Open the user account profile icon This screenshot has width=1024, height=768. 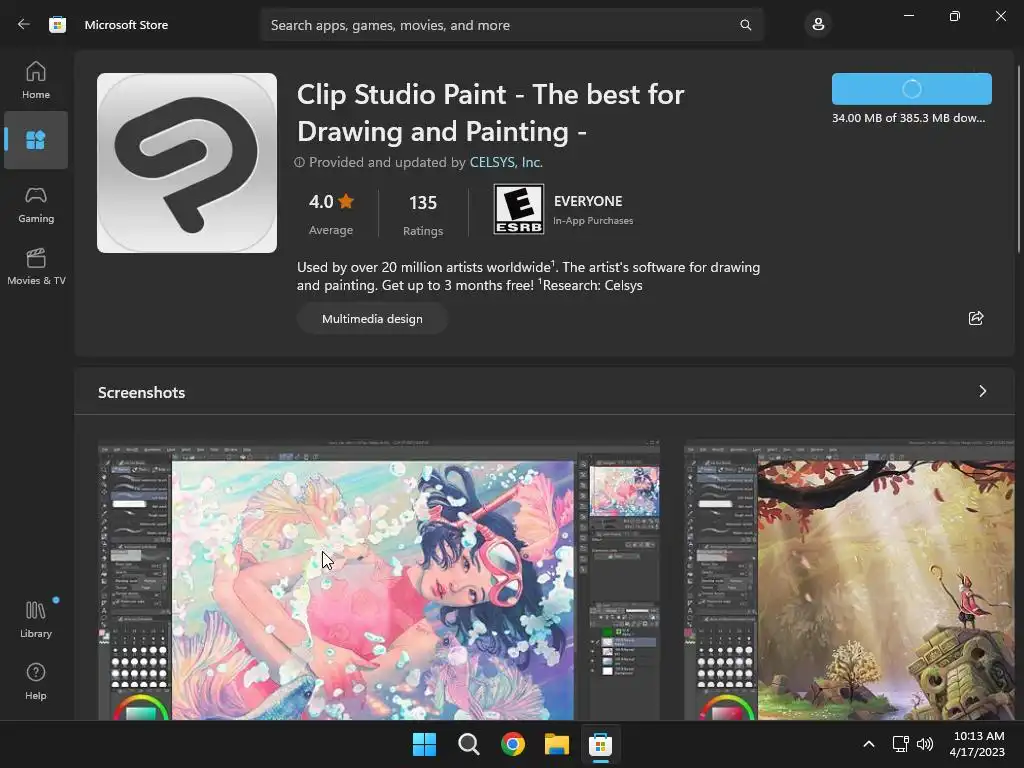(818, 25)
